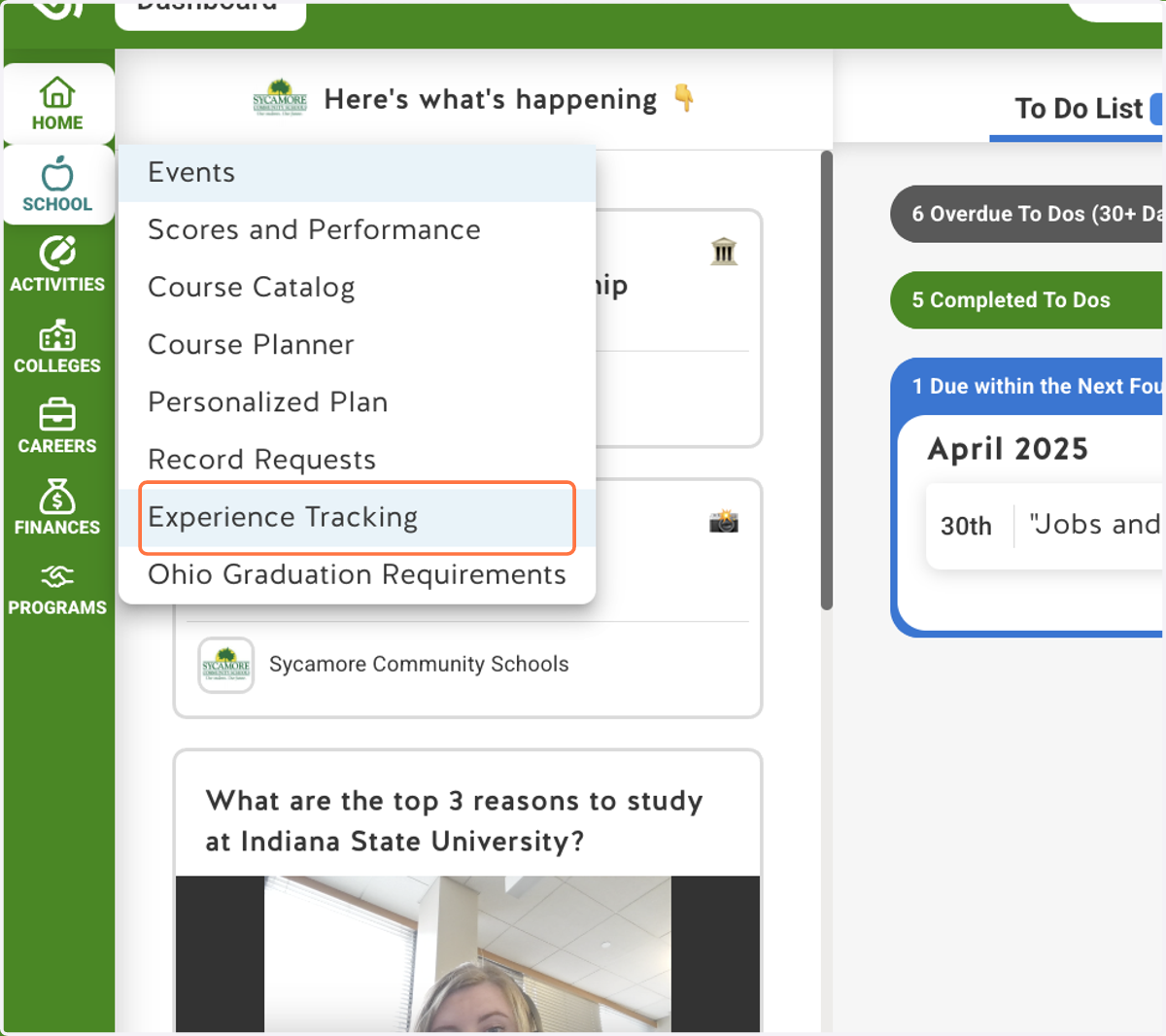Open Course Catalog from the menu

357,288
